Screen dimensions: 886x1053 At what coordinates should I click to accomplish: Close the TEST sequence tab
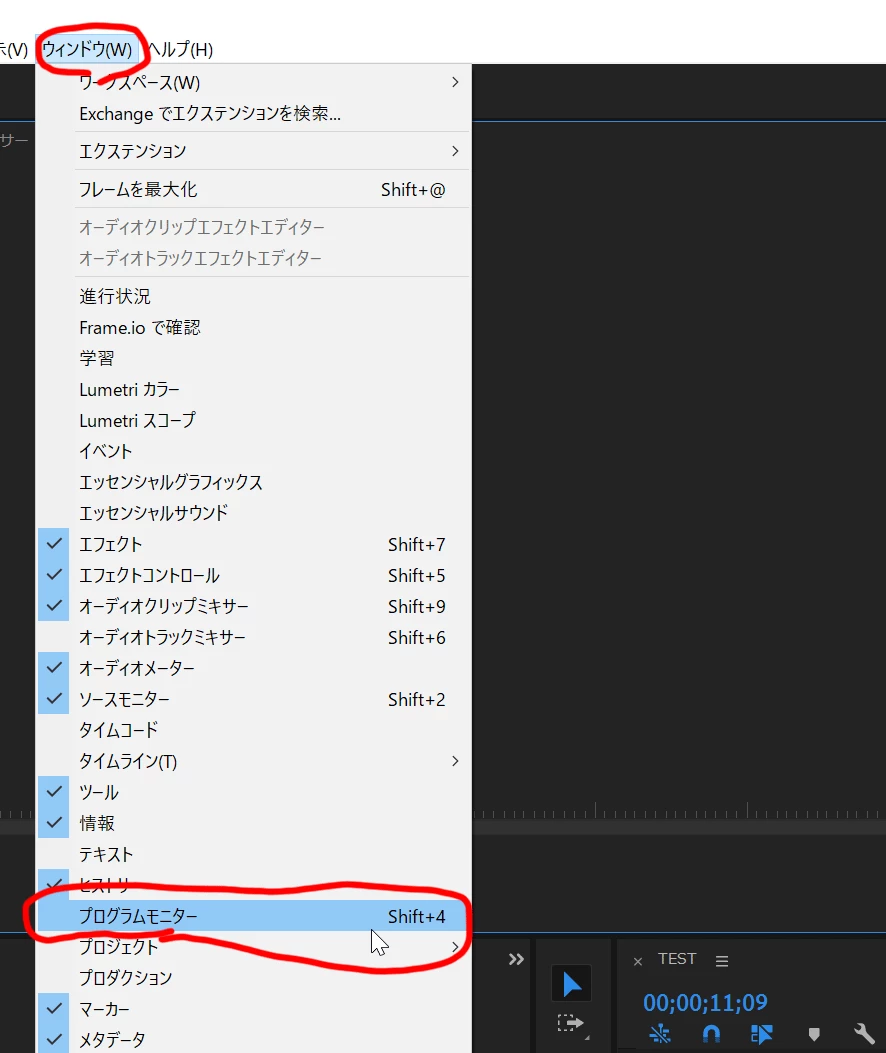[638, 962]
